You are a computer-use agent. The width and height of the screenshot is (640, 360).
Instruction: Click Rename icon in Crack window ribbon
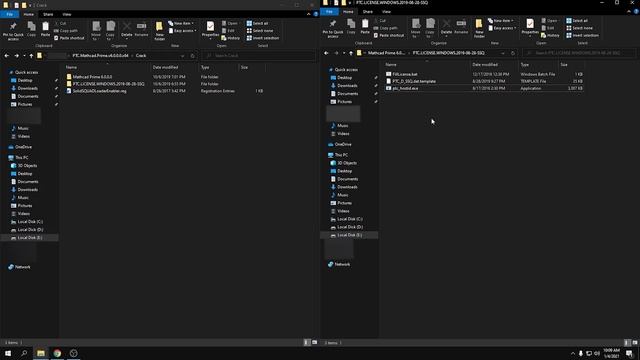[141, 29]
